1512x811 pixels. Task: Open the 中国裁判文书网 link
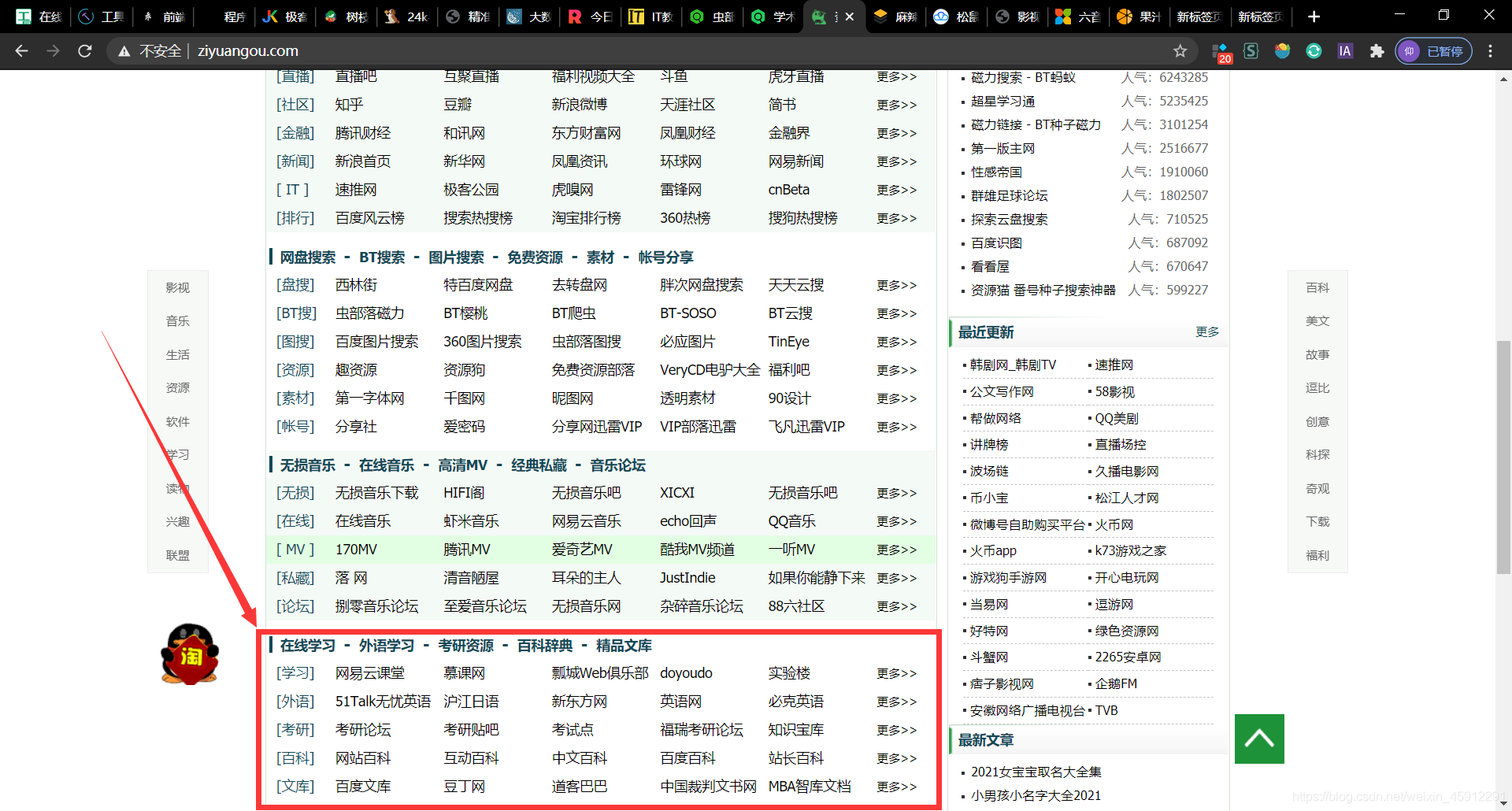[708, 787]
